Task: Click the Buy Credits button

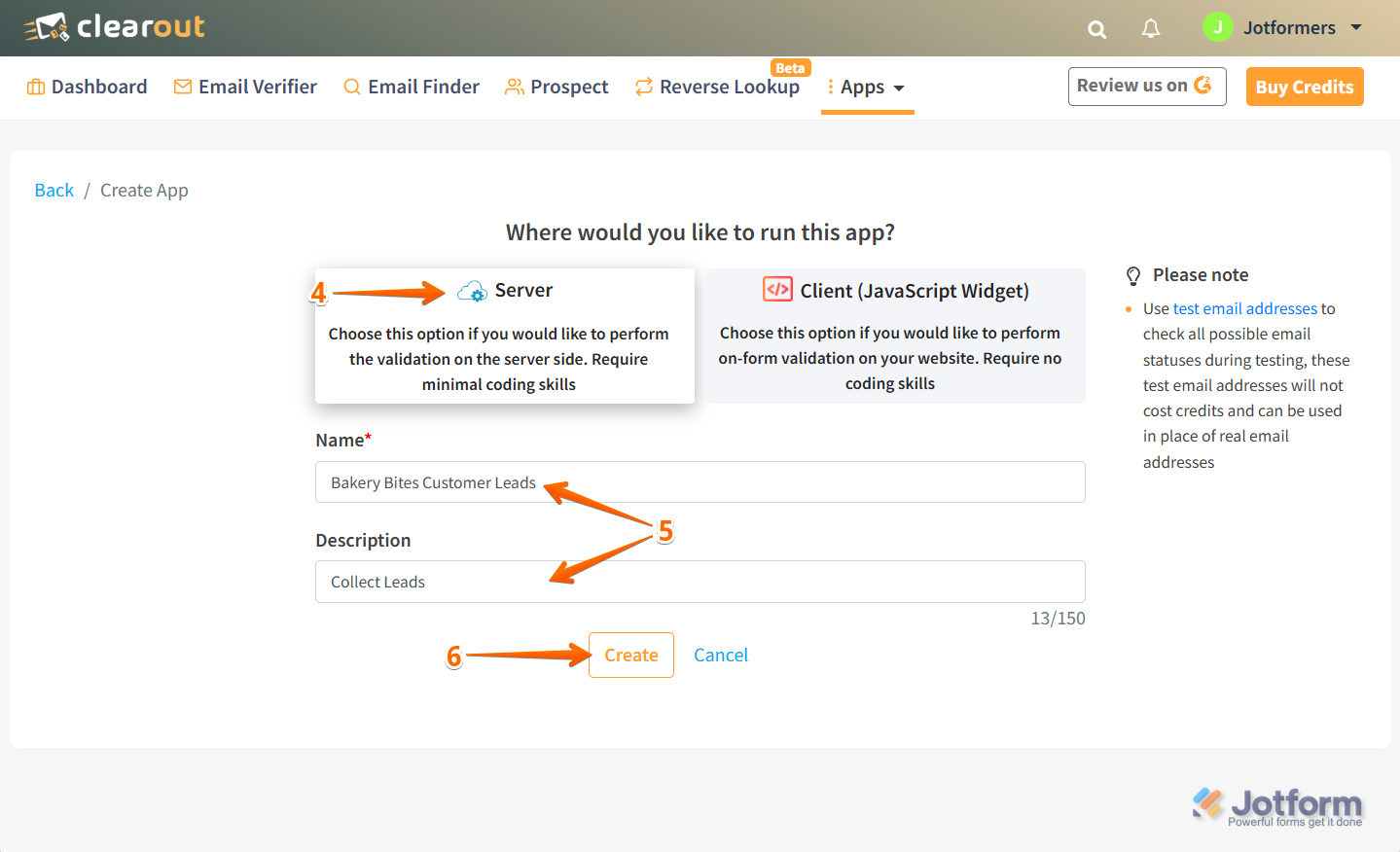Action: (x=1304, y=87)
